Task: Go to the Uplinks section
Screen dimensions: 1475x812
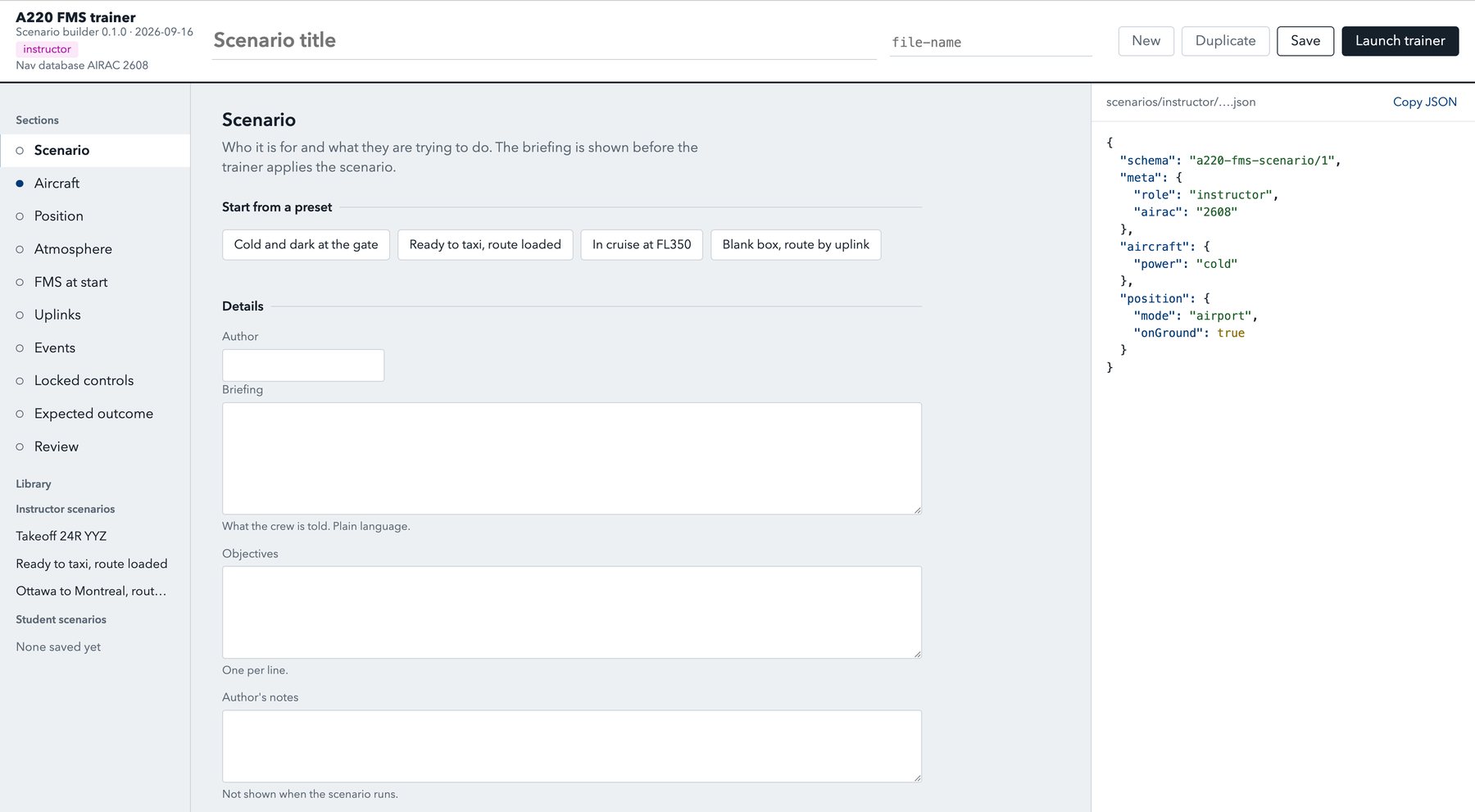Action: pyautogui.click(x=95, y=315)
